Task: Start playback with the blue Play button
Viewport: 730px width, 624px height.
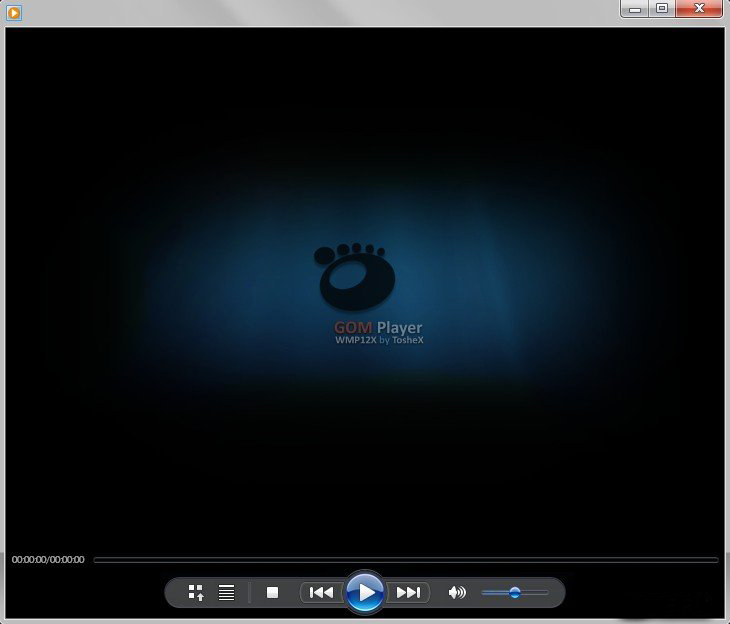Action: (x=365, y=592)
